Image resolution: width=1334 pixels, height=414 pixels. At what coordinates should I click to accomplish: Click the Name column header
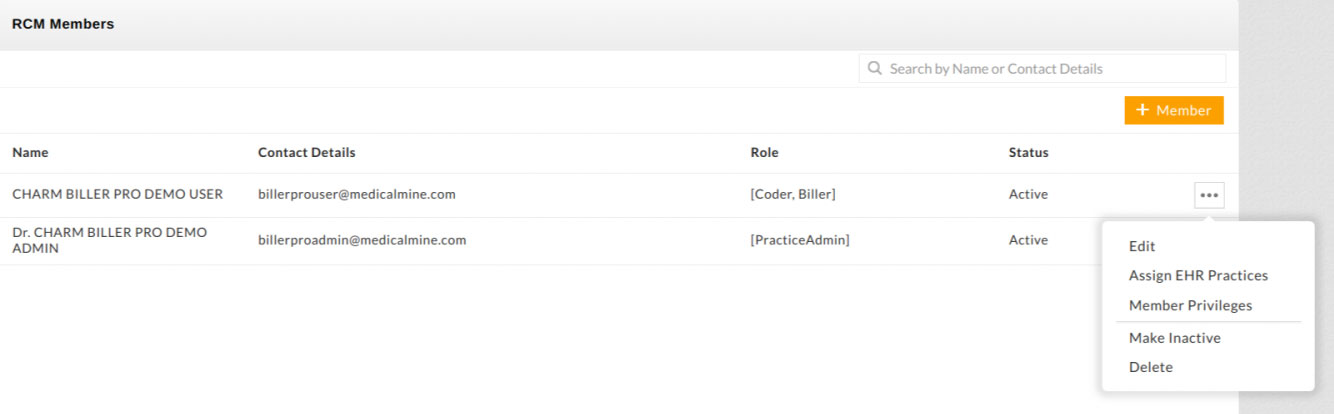click(x=30, y=153)
